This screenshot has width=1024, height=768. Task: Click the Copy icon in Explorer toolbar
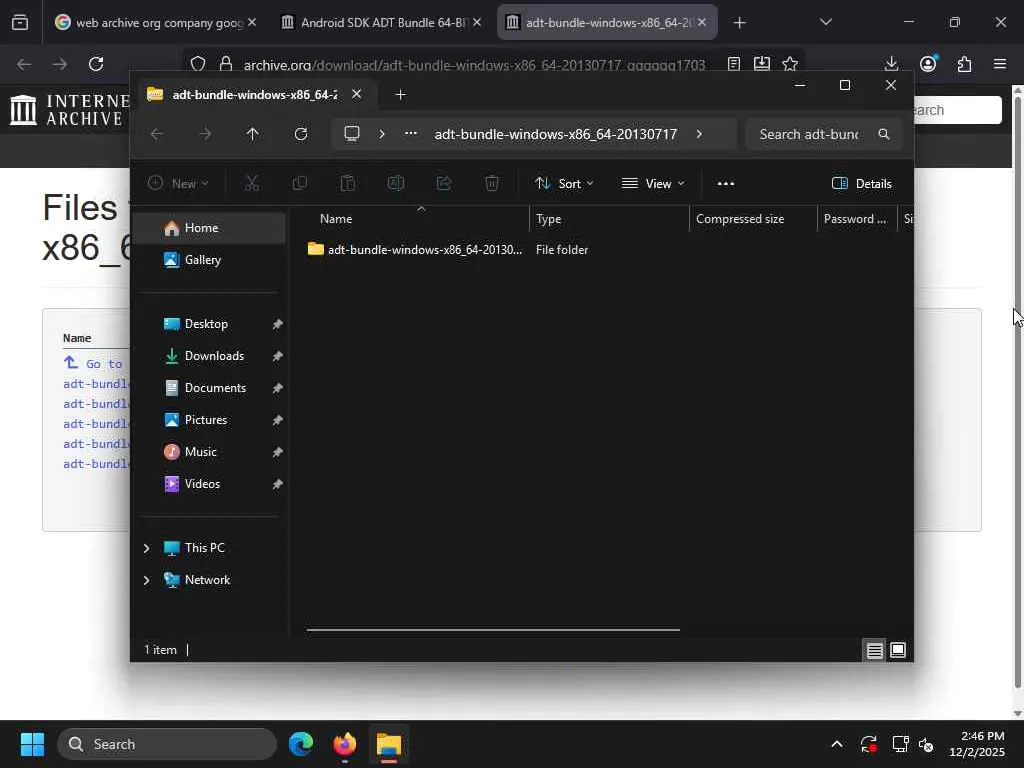pyautogui.click(x=300, y=184)
